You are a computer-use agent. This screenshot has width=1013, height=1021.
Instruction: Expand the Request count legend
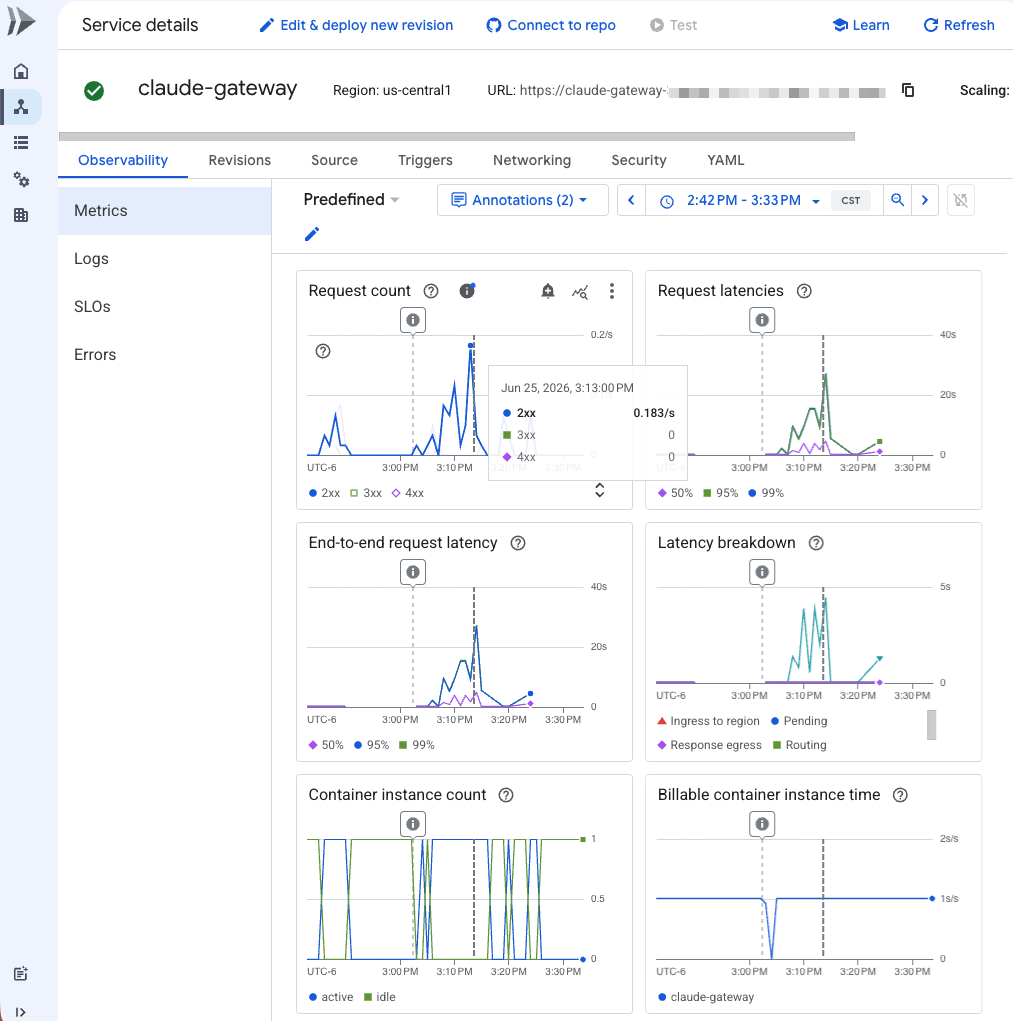[600, 490]
